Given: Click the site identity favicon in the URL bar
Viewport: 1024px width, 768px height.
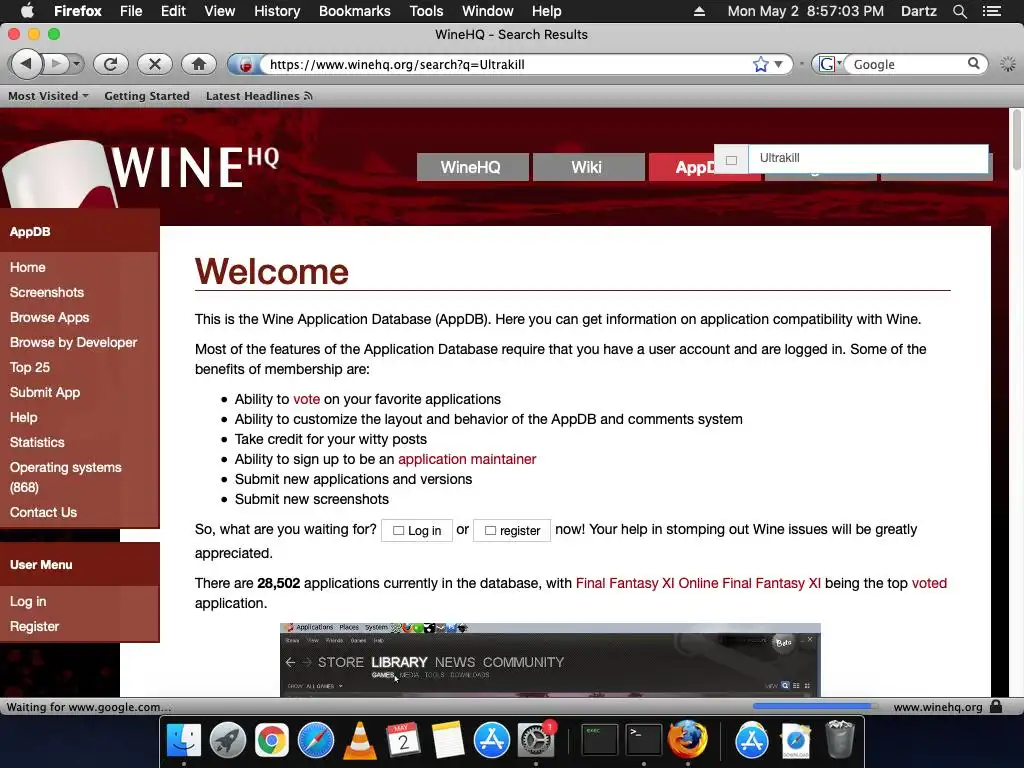Looking at the screenshot, I should tap(246, 65).
